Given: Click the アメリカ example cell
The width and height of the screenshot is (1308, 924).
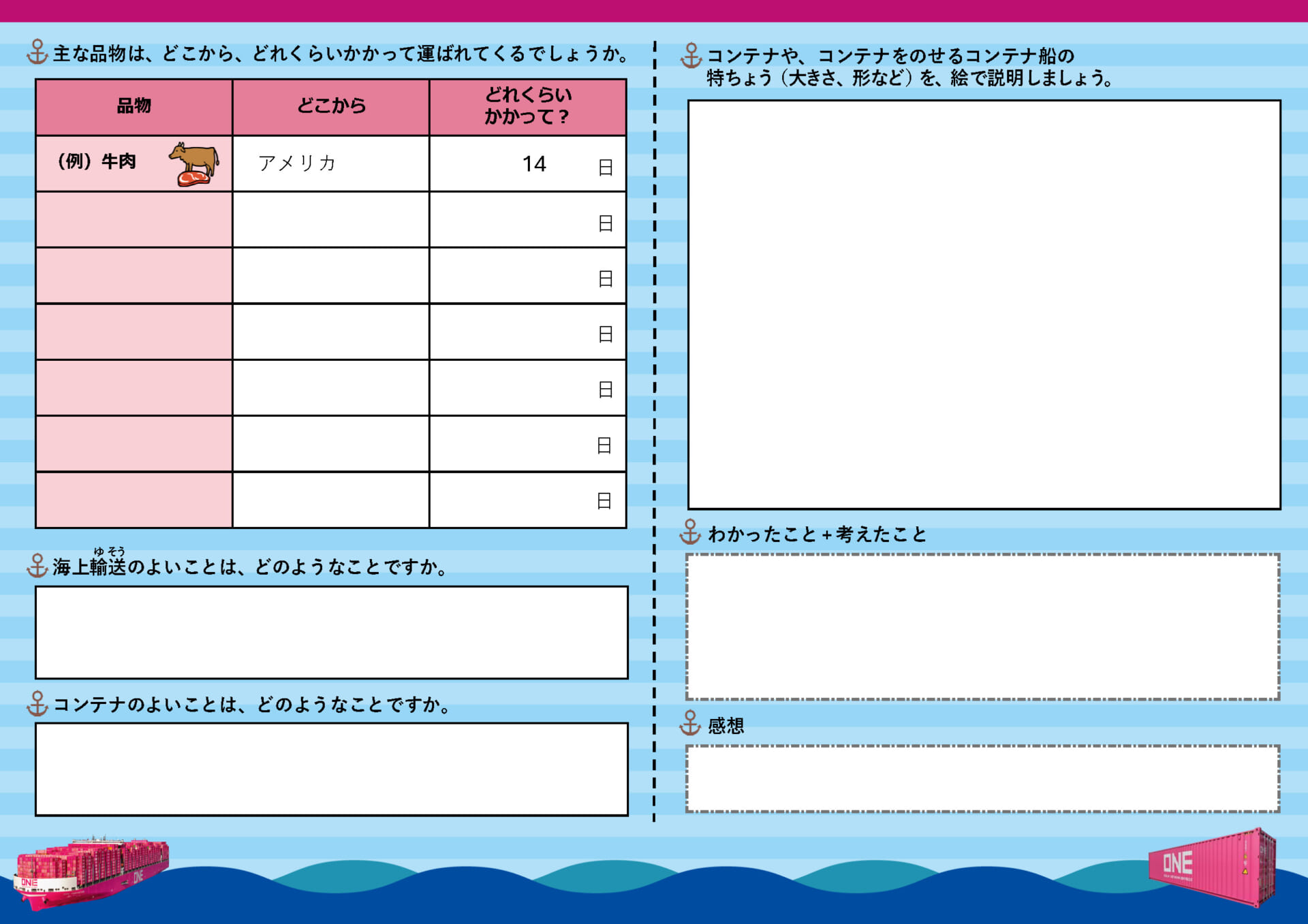Looking at the screenshot, I should [331, 163].
